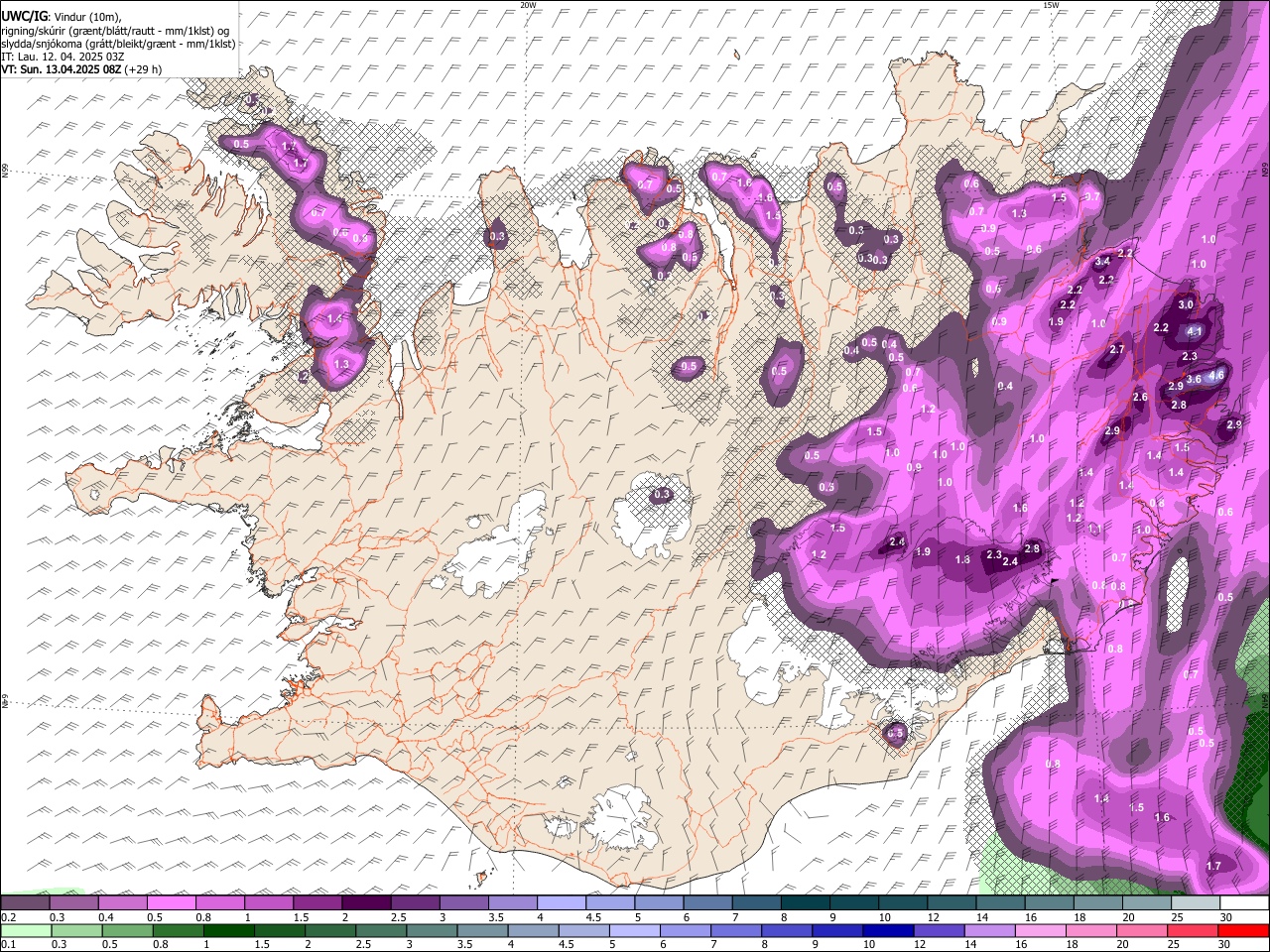This screenshot has height=952, width=1270.
Task: Click the 3.6 precipitation value on map
Action: point(1194,379)
